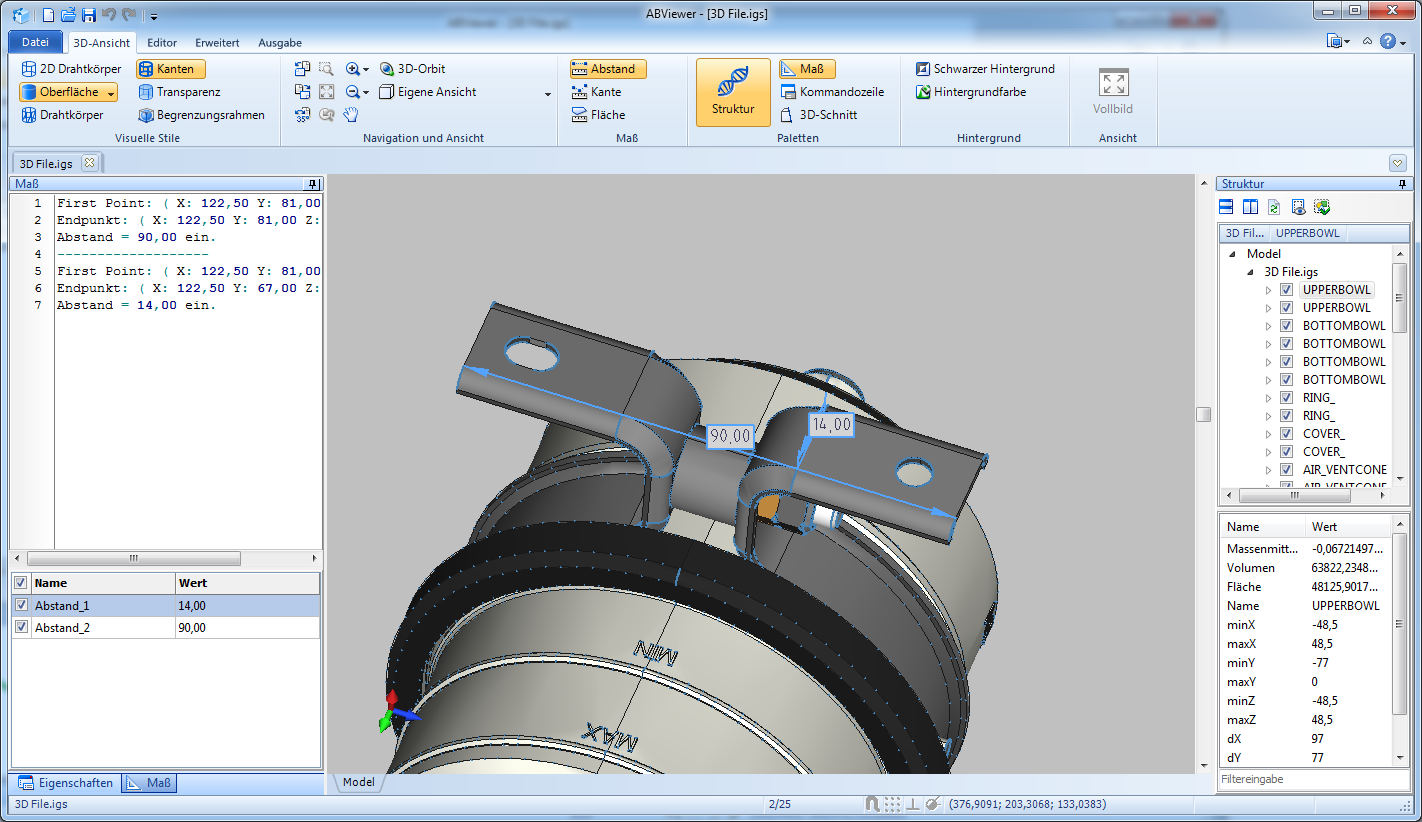Switch to the Eigenschaften panel tab

66,783
